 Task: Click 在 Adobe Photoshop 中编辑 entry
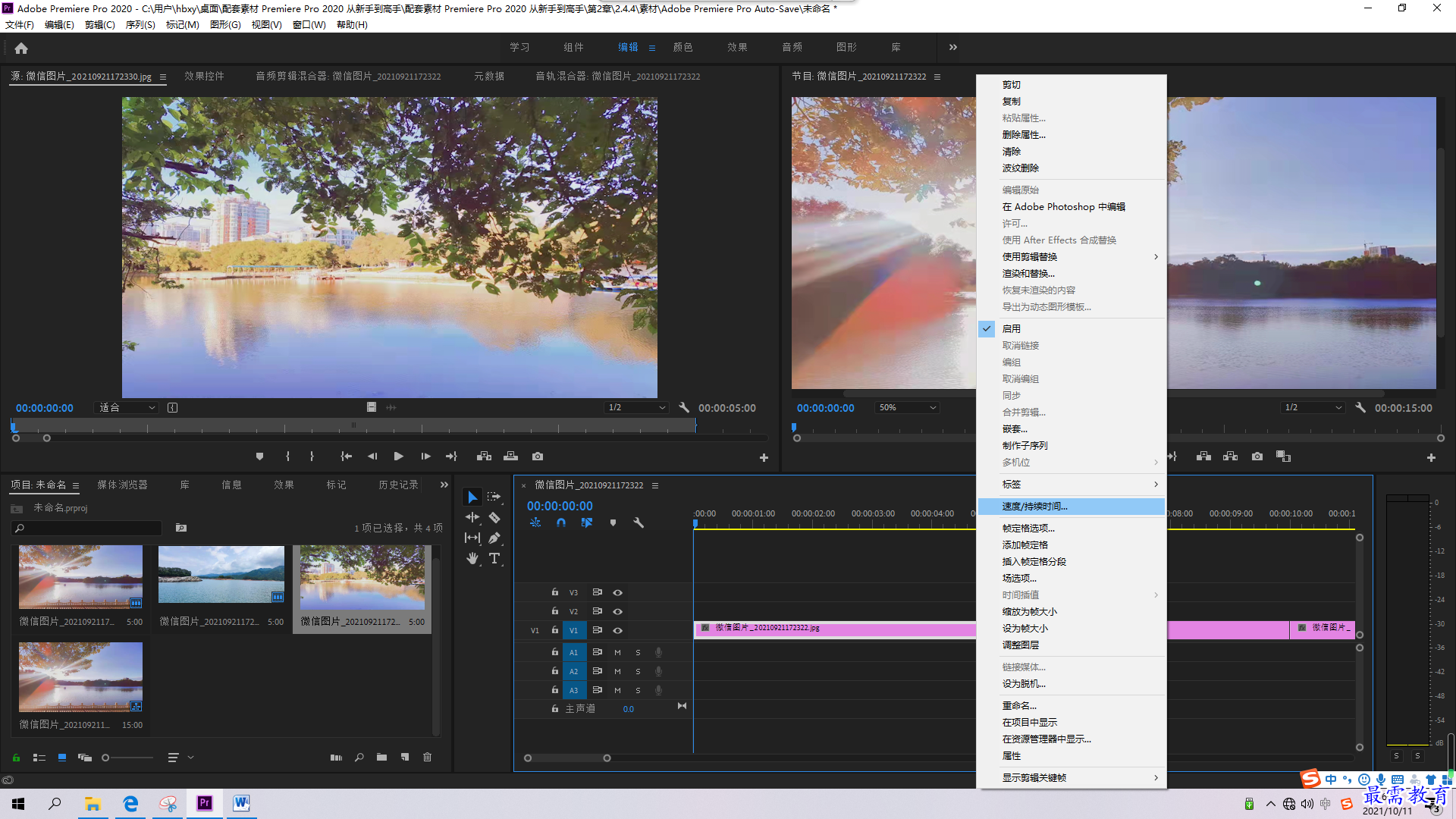pos(1071,206)
